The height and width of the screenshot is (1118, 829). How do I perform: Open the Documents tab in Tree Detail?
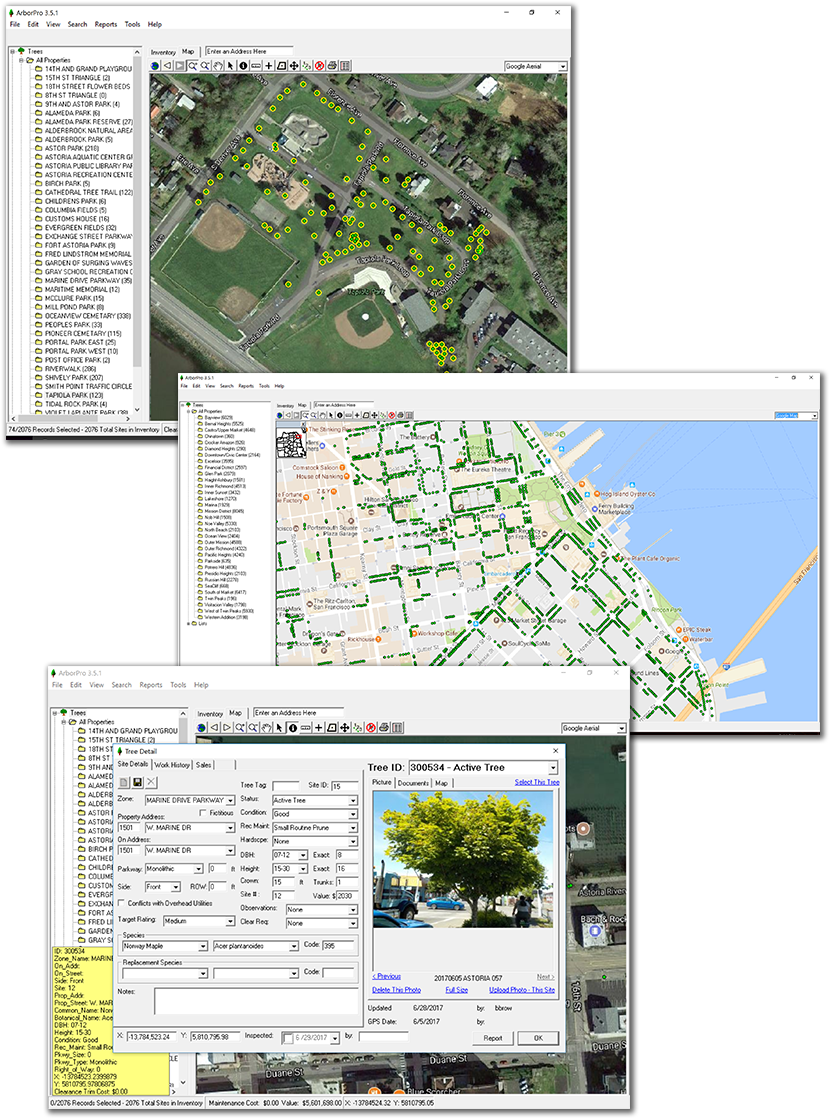(413, 782)
